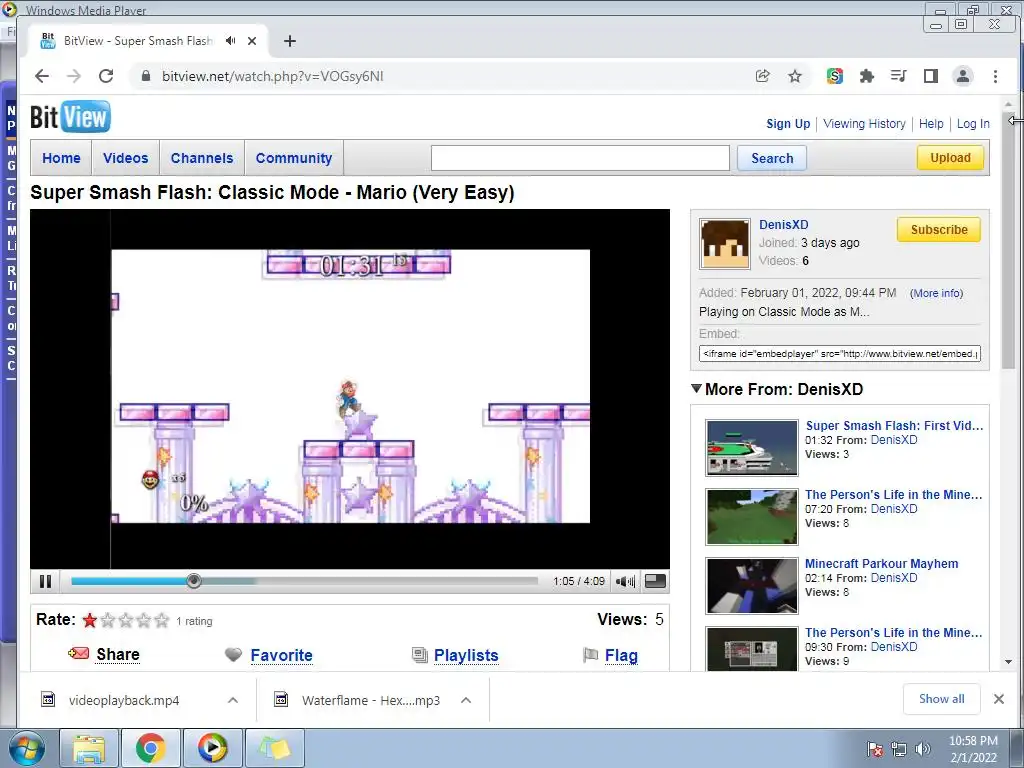
Task: Rate the video three stars
Action: (126, 620)
